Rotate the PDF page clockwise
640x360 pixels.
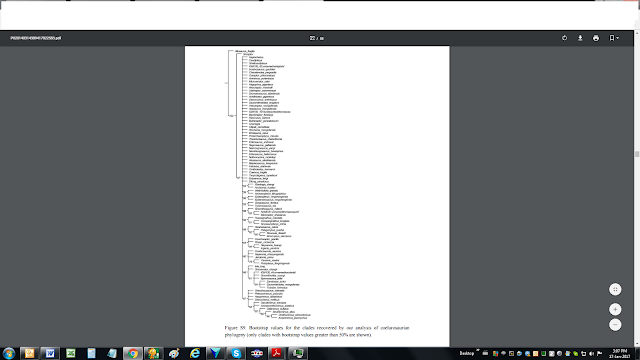[x=564, y=38]
